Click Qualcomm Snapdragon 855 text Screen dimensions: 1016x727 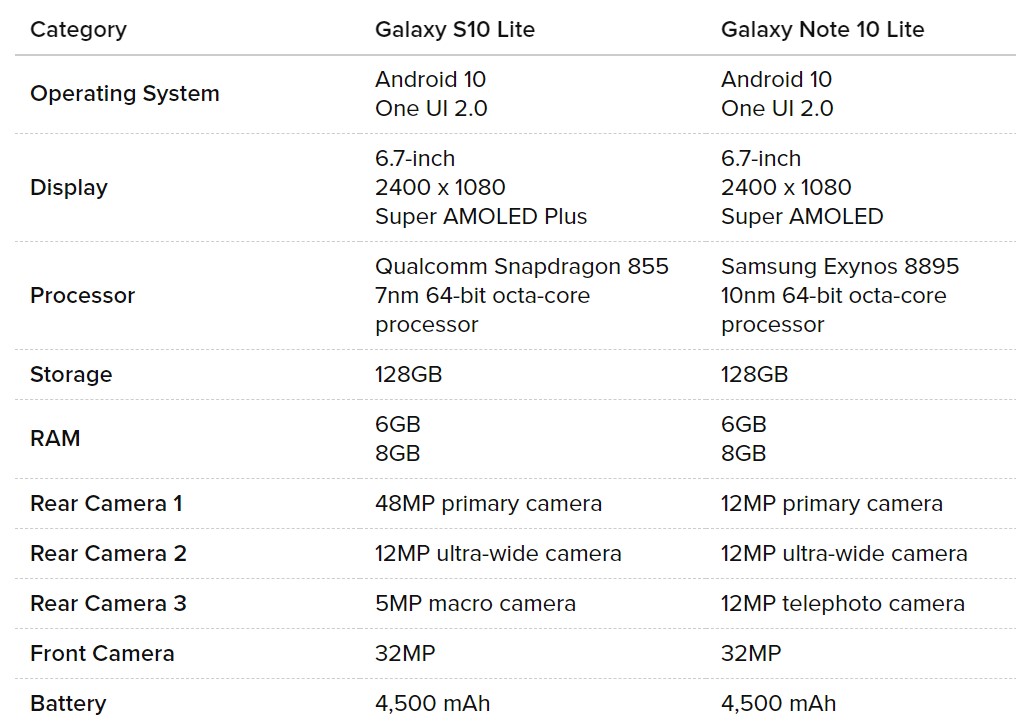pyautogui.click(x=522, y=266)
